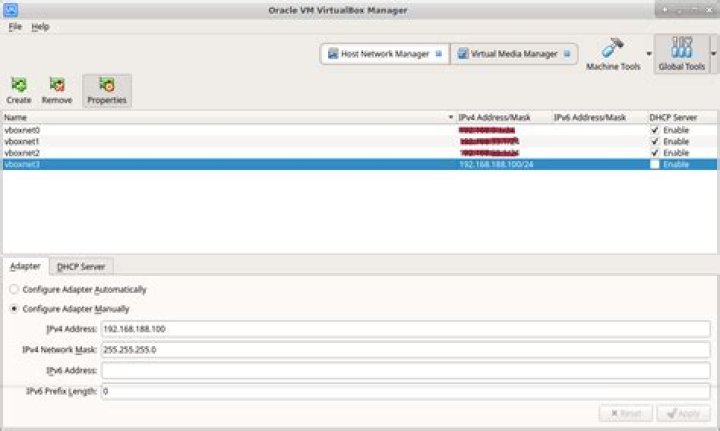Click the Remove network toolbar icon
This screenshot has height=431, width=720.
click(x=57, y=84)
